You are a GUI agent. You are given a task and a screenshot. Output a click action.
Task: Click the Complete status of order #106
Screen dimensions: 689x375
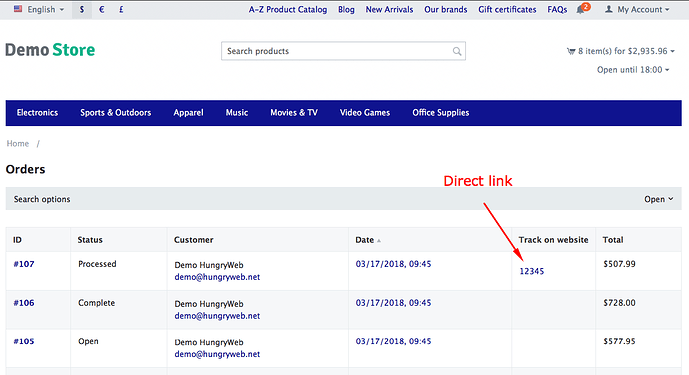coord(96,303)
